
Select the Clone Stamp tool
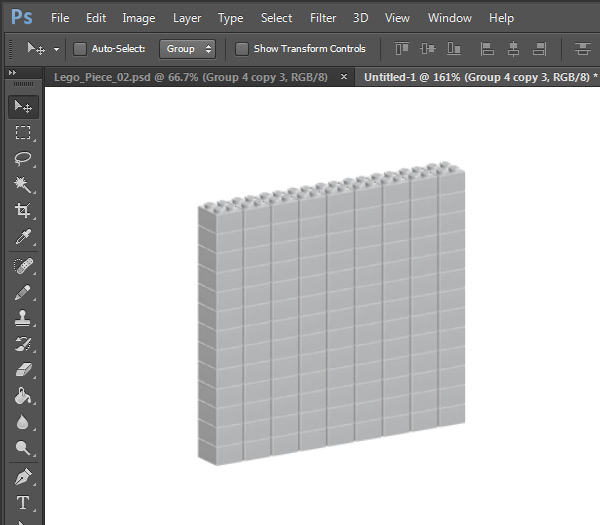[23, 318]
